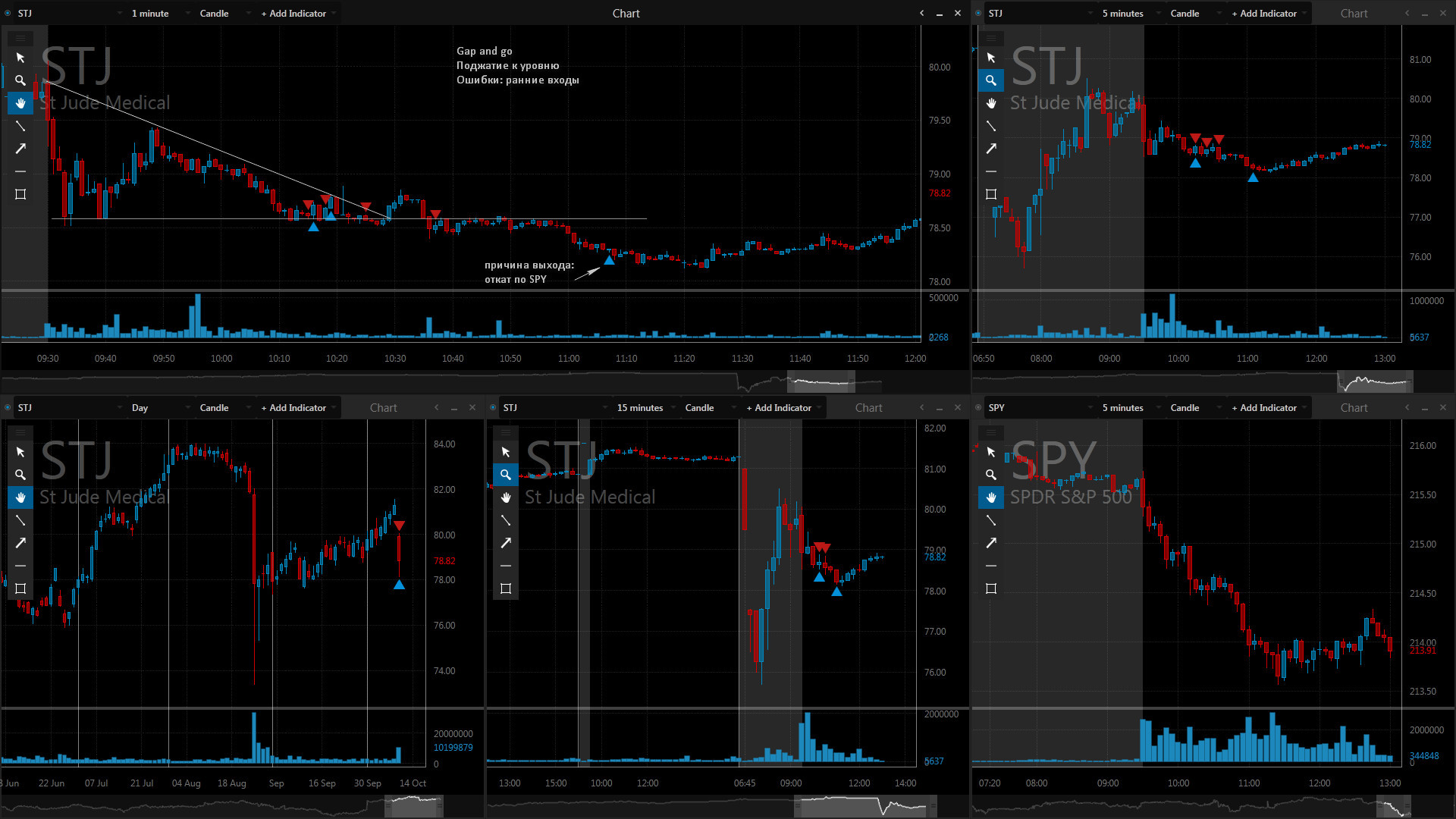Image resolution: width=1456 pixels, height=819 pixels.
Task: Choose the horizontal line tool in STJ 1 minute chart
Action: click(20, 171)
